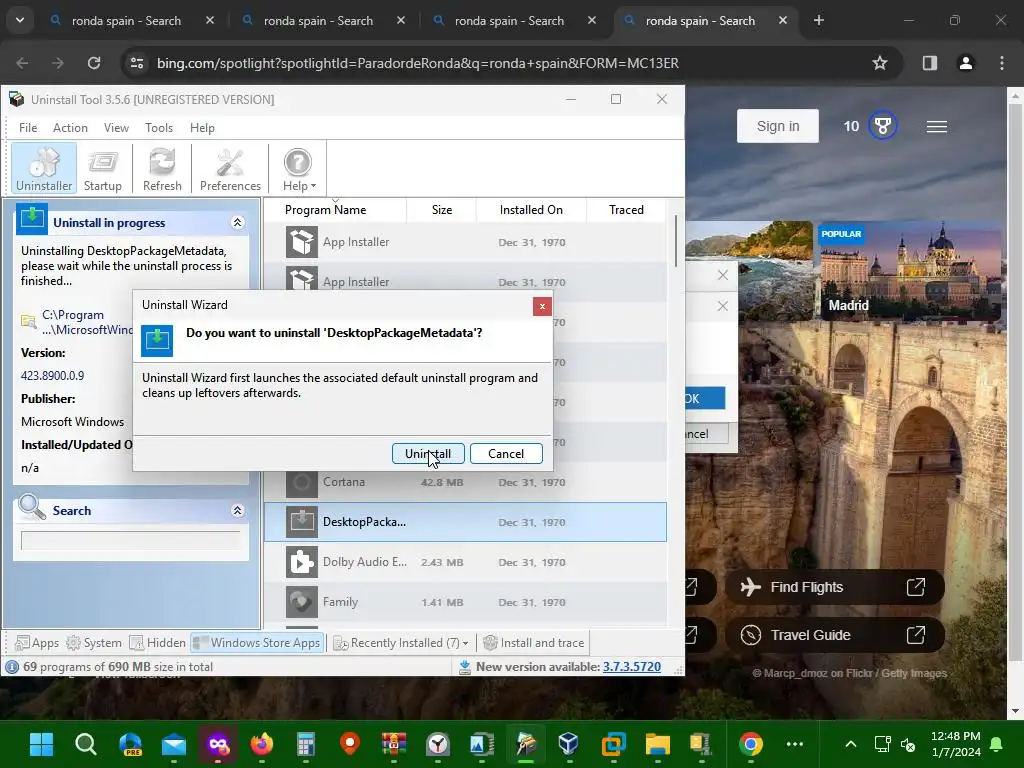Viewport: 1024px width, 768px height.
Task: Cancel the Uninstall Wizard dialog
Action: coord(506,454)
